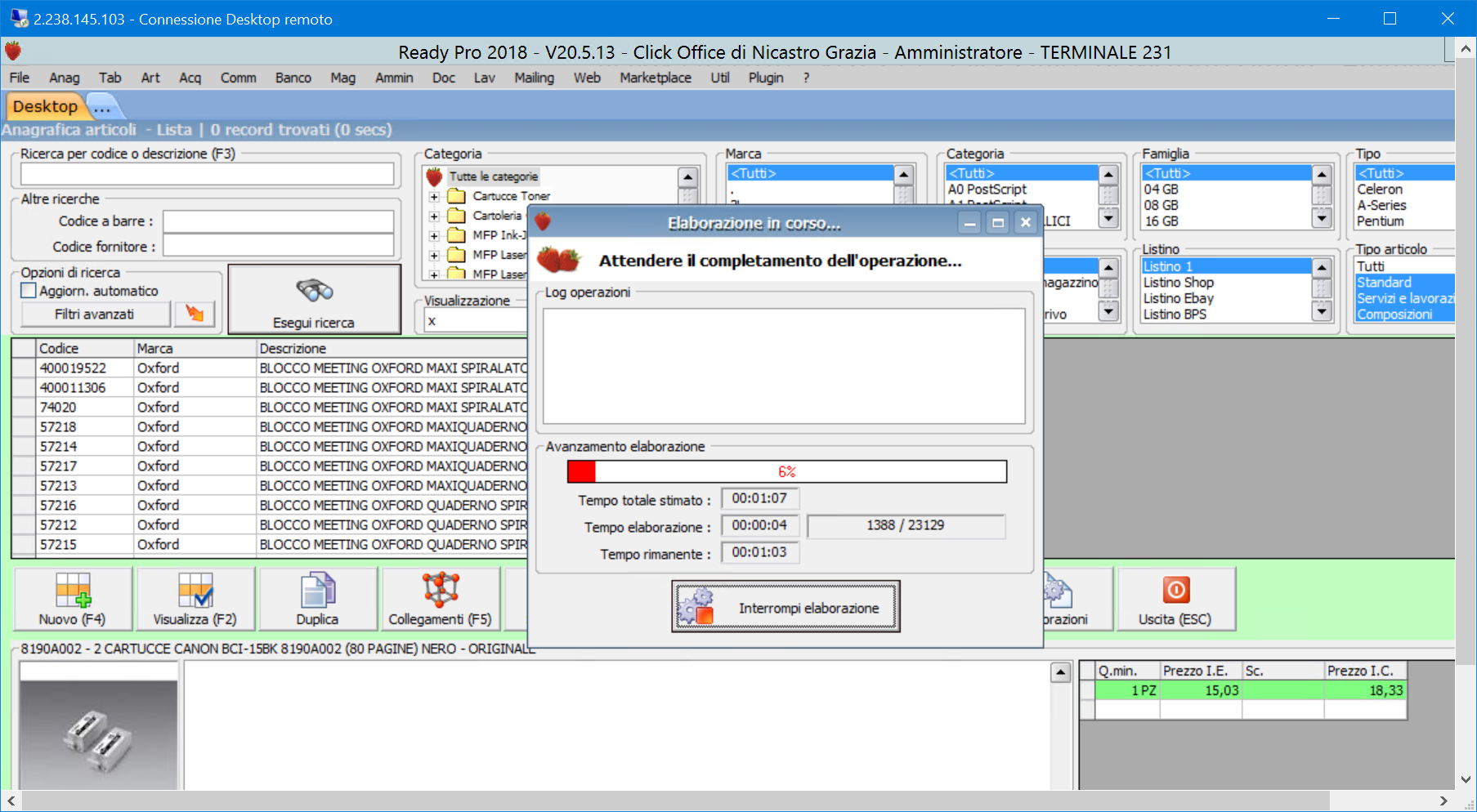Screen dimensions: 1477x812
Task: Click the remote desktop connection icon
Action: [19, 18]
